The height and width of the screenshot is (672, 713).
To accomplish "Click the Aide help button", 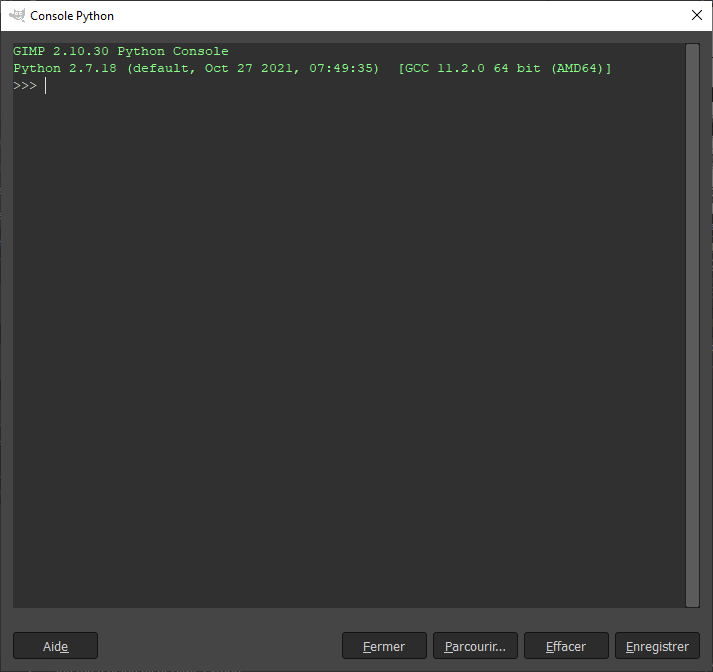I will 55,646.
